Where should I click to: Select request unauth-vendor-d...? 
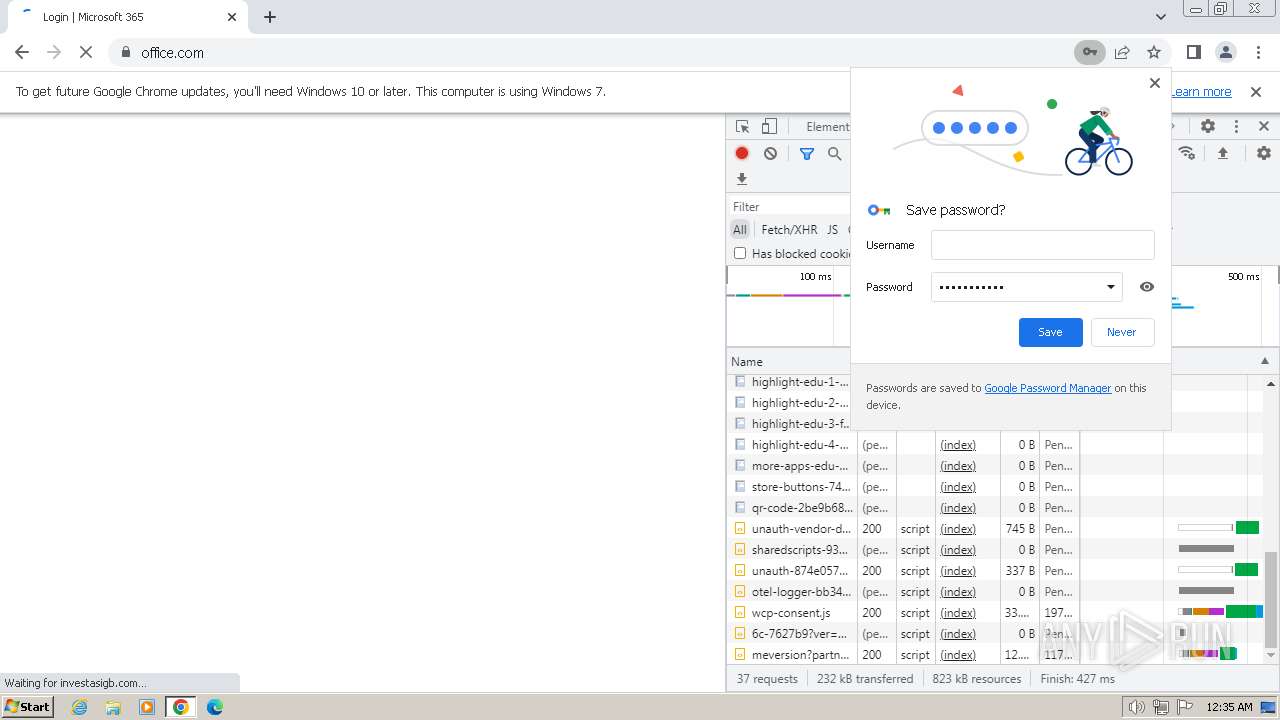pyautogui.click(x=801, y=529)
